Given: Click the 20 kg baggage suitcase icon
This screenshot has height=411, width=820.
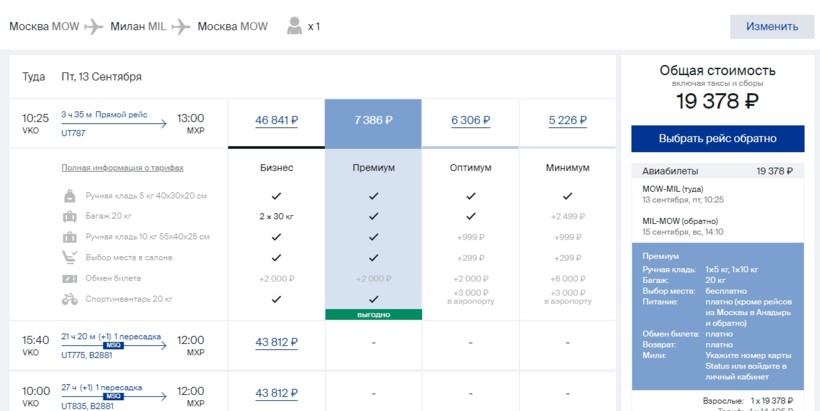Looking at the screenshot, I should click(70, 216).
